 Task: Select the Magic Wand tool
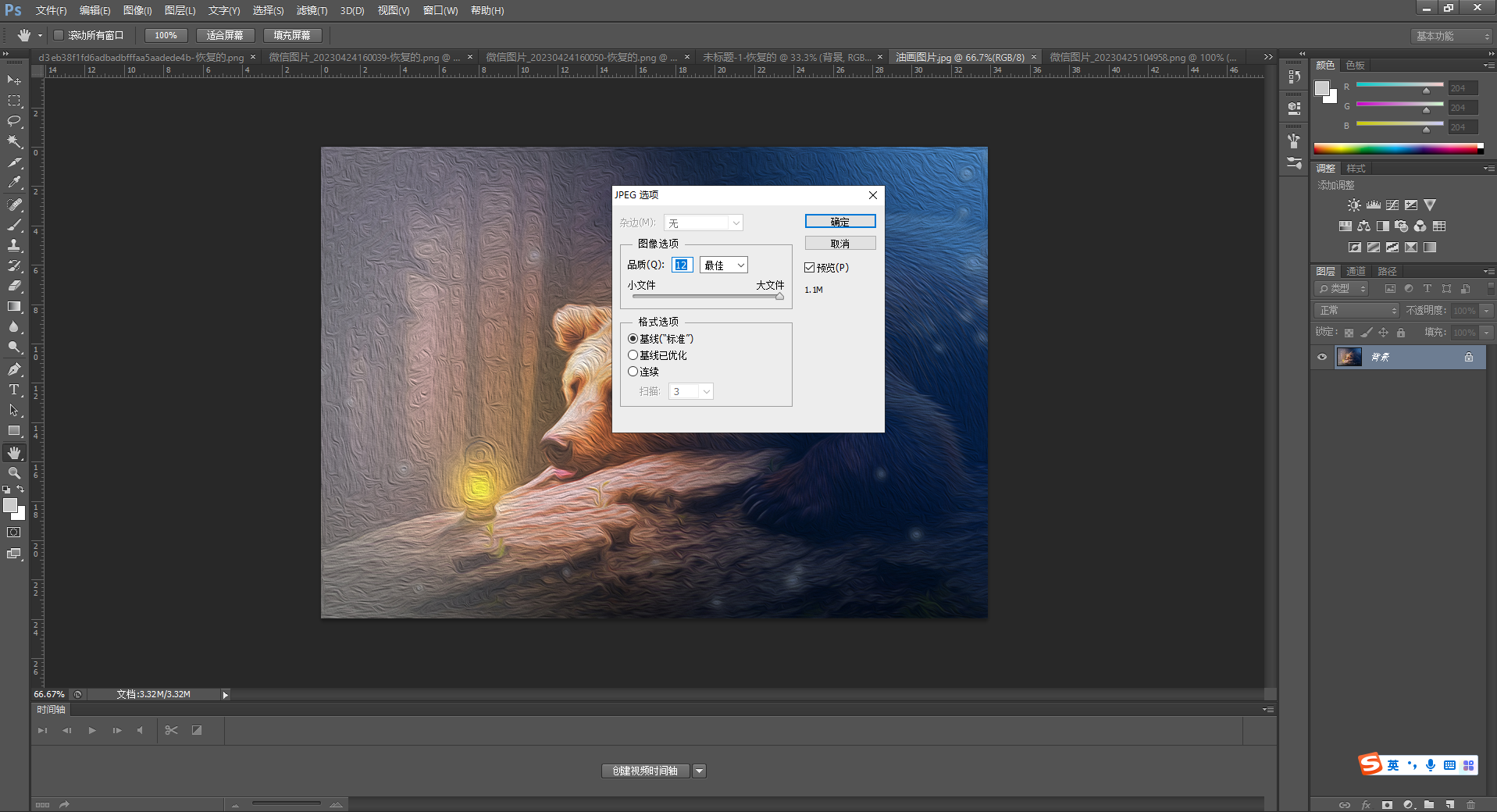(14, 141)
